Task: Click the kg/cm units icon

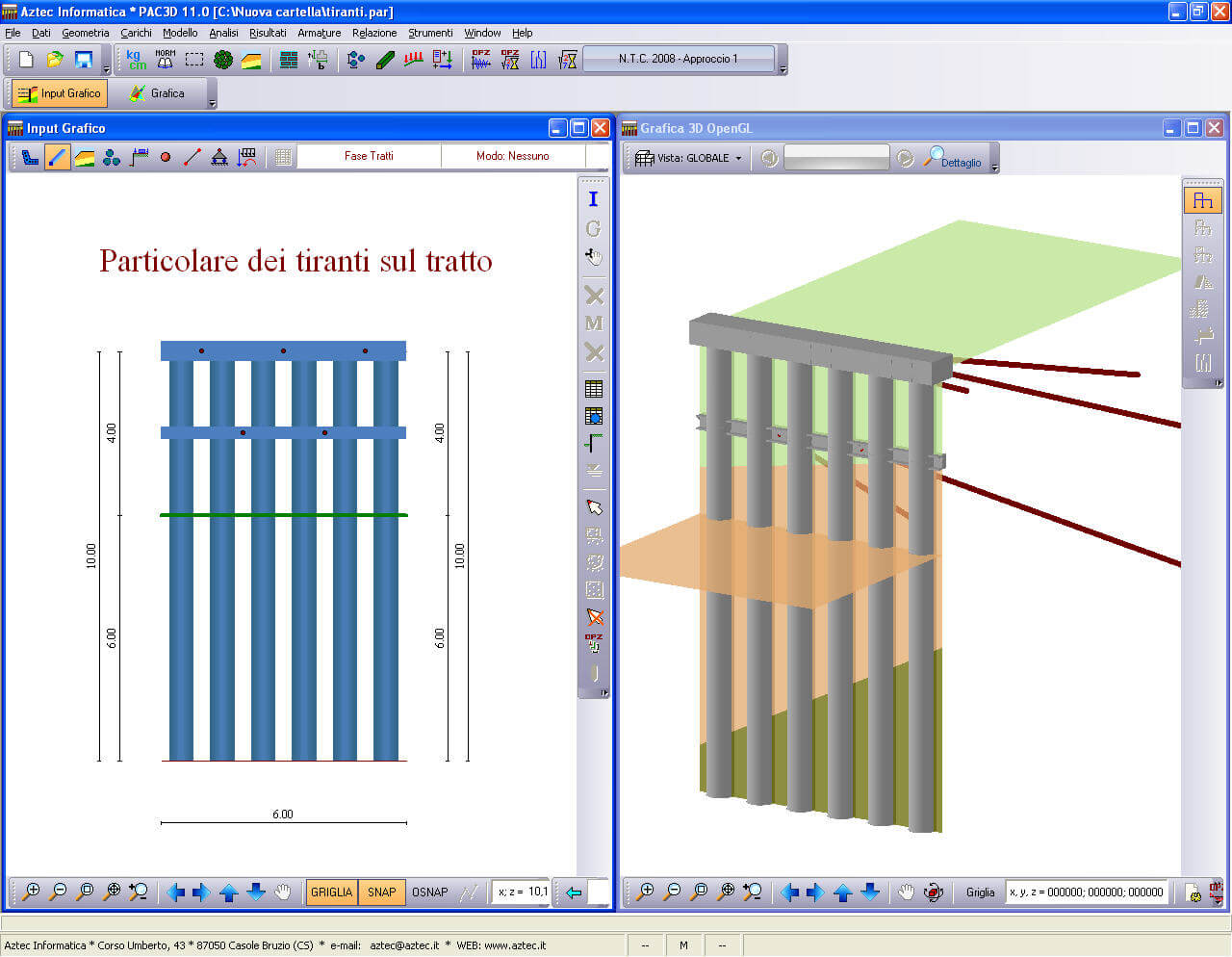Action: pos(137,60)
